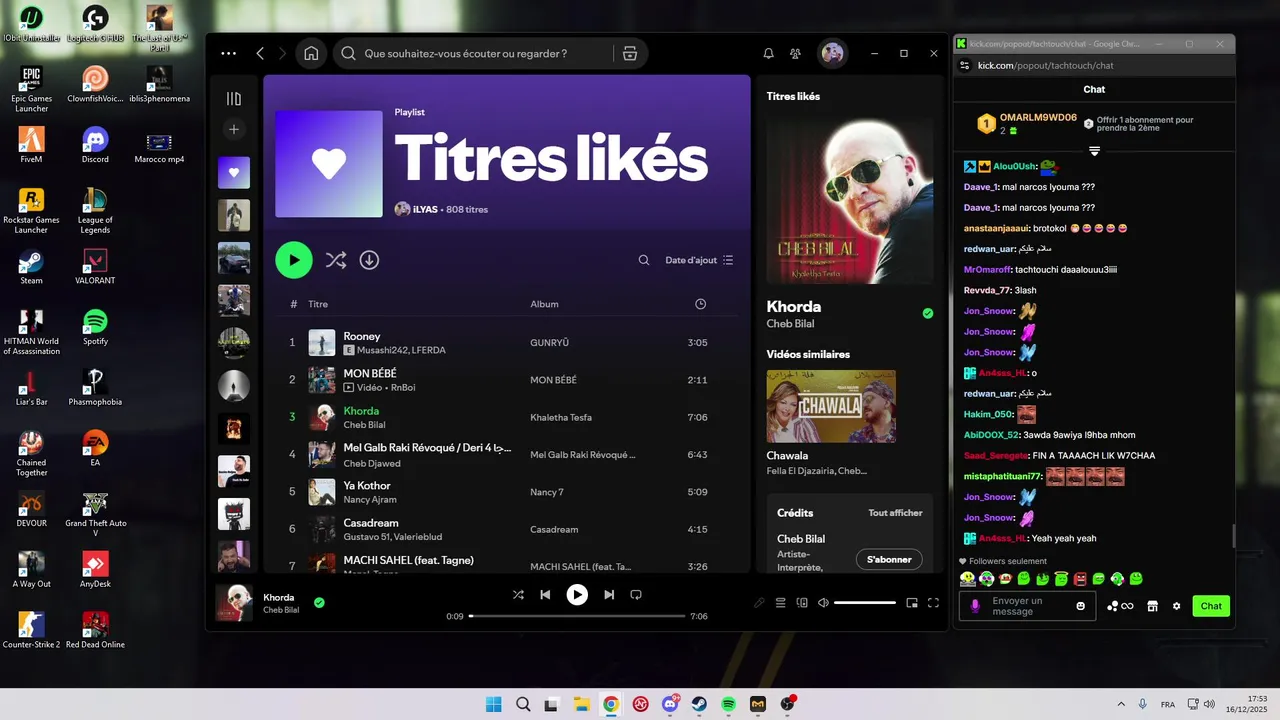Toggle shuffle in the player bar
The width and height of the screenshot is (1280, 720).
click(x=518, y=595)
